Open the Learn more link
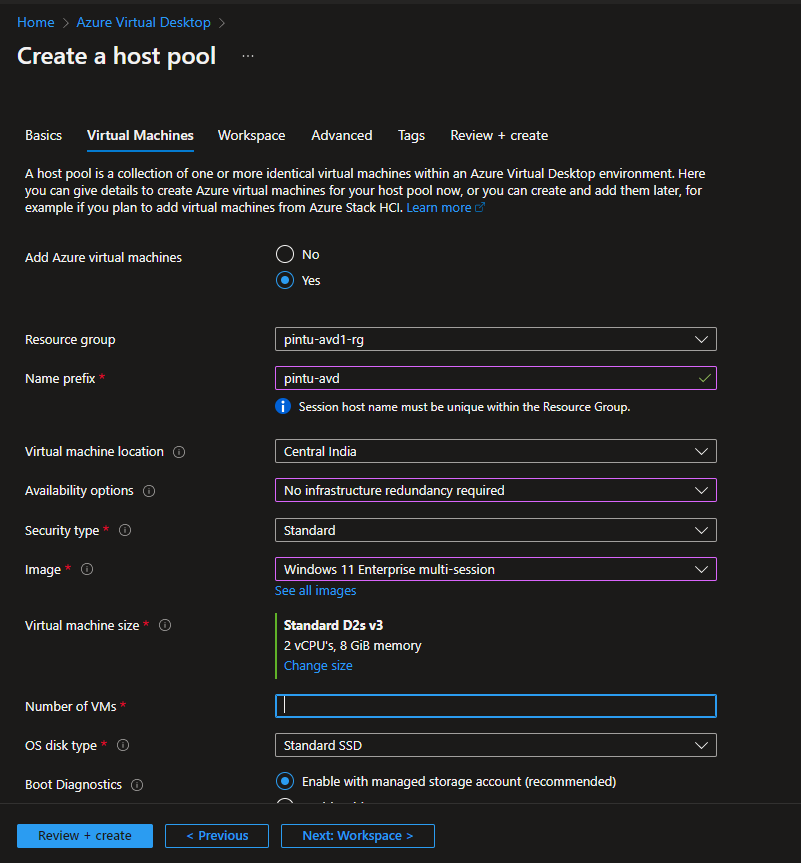Image resolution: width=801 pixels, height=863 pixels. pyautogui.click(x=445, y=207)
